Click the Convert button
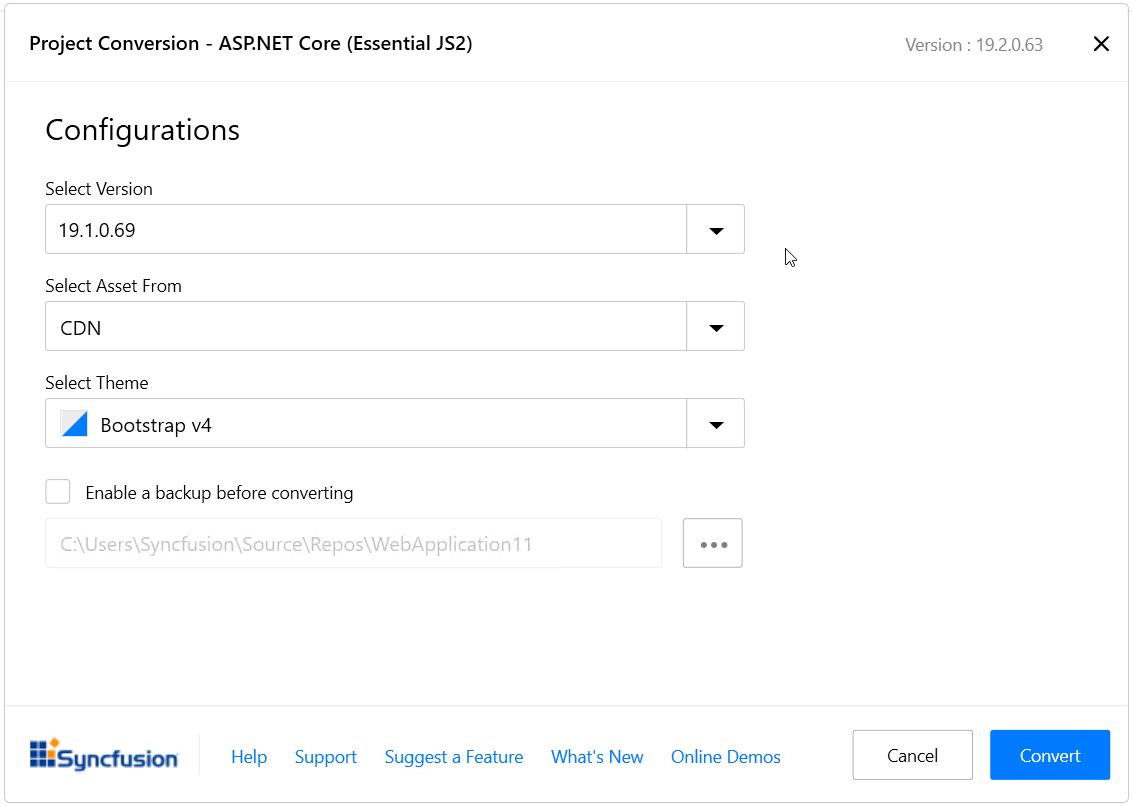1132x806 pixels. tap(1050, 755)
